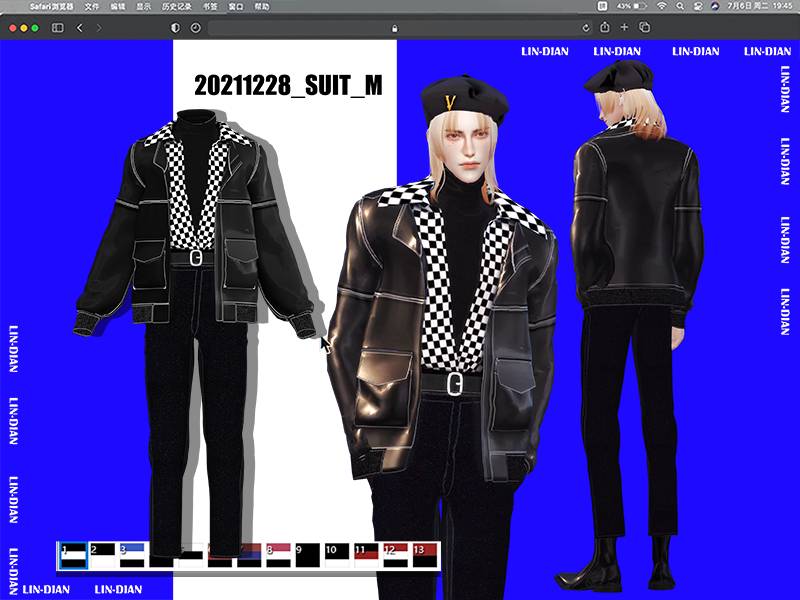Image resolution: width=800 pixels, height=600 pixels.
Task: Toggle the Safari sidebar
Action: (x=56, y=28)
